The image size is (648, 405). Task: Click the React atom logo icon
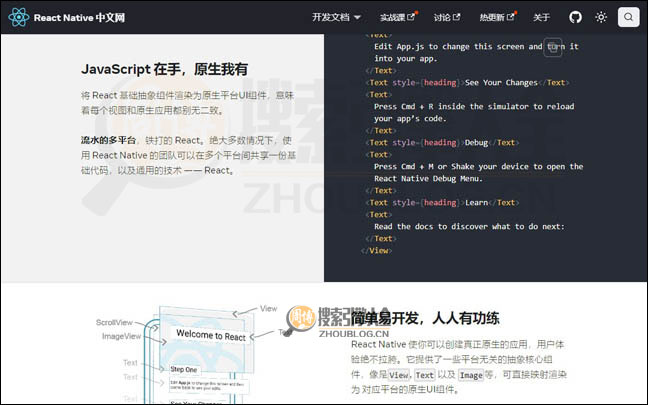19,17
